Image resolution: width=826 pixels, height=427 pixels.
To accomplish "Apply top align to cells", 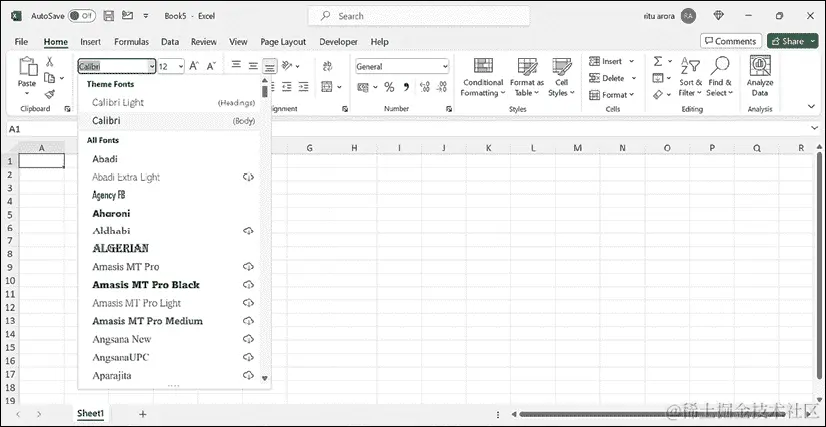I will click(237, 66).
